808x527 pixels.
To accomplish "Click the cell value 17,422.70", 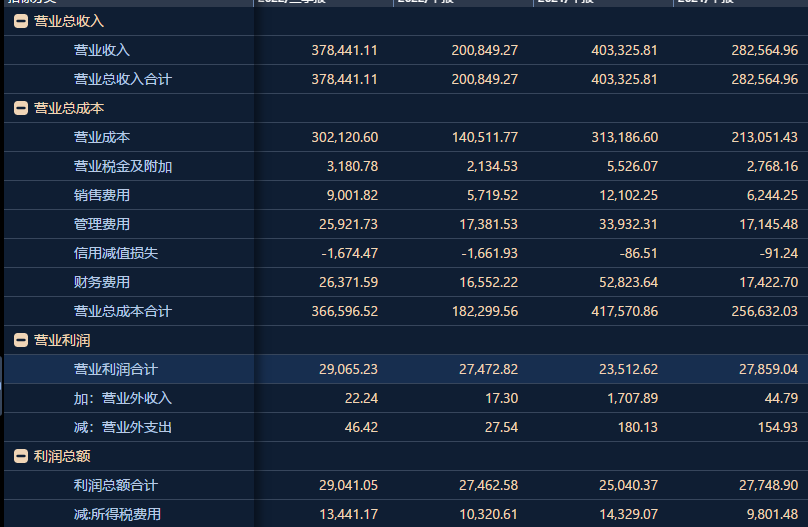I will point(768,282).
